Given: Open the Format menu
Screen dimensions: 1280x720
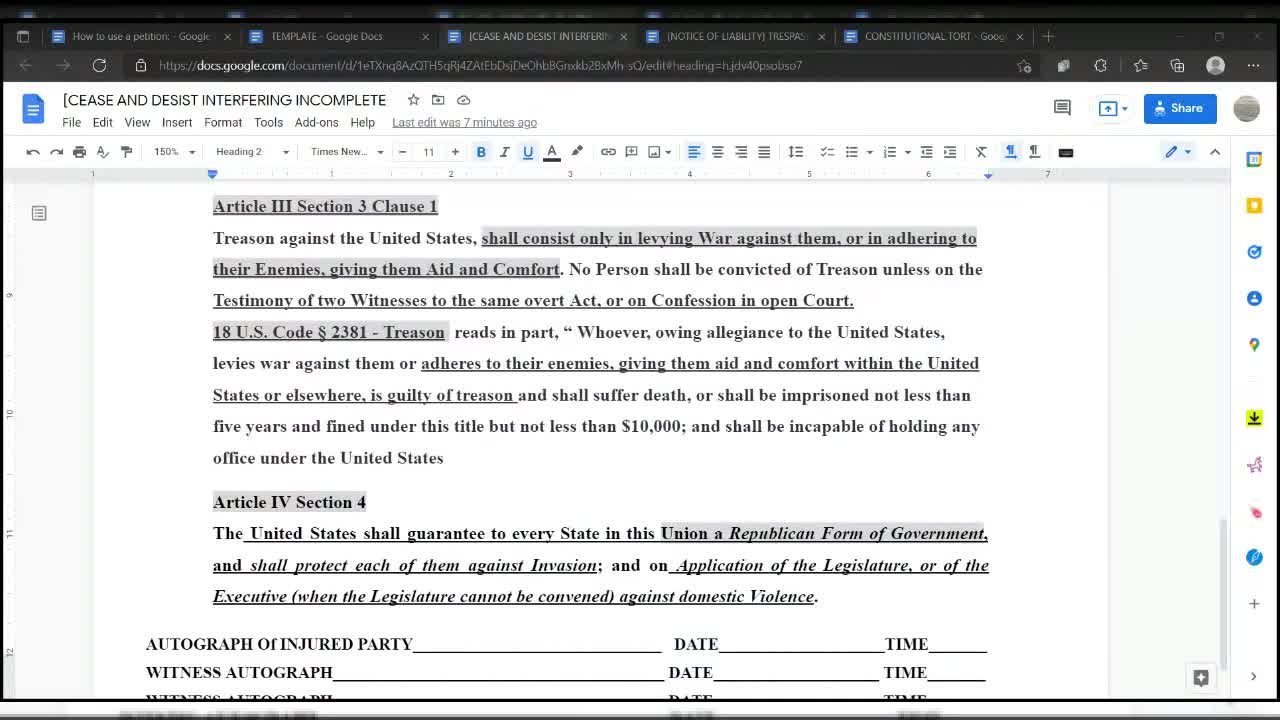Looking at the screenshot, I should point(223,122).
